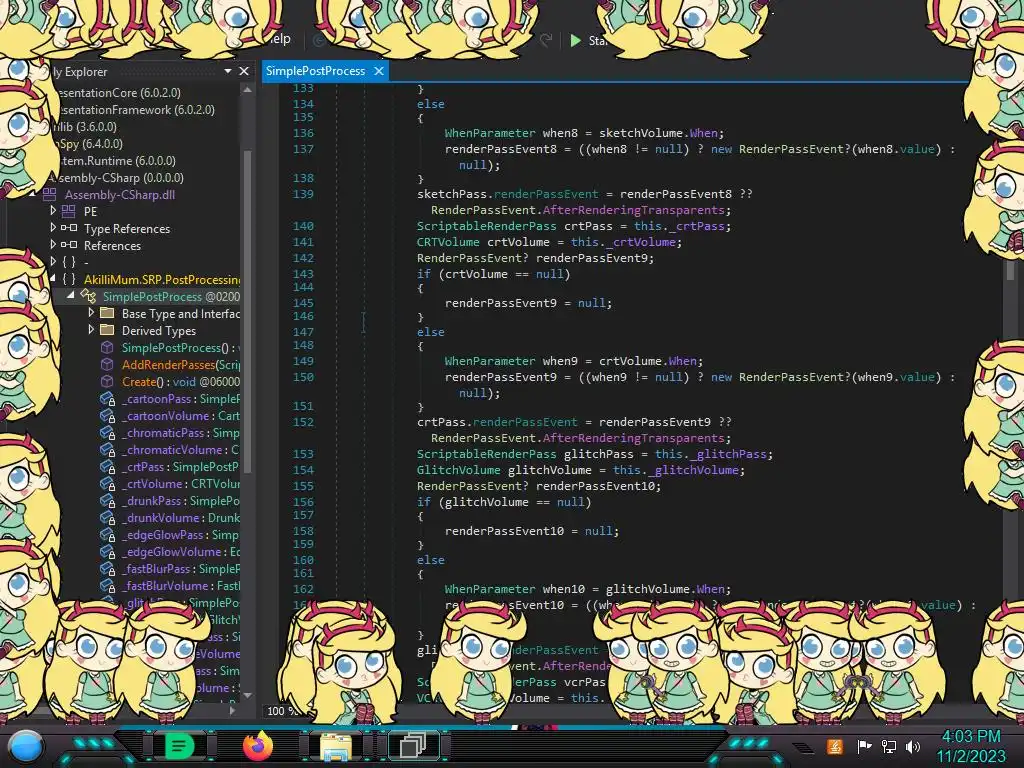Click the SimplePostProcess() constructor method icon
The image size is (1024, 768).
106,347
